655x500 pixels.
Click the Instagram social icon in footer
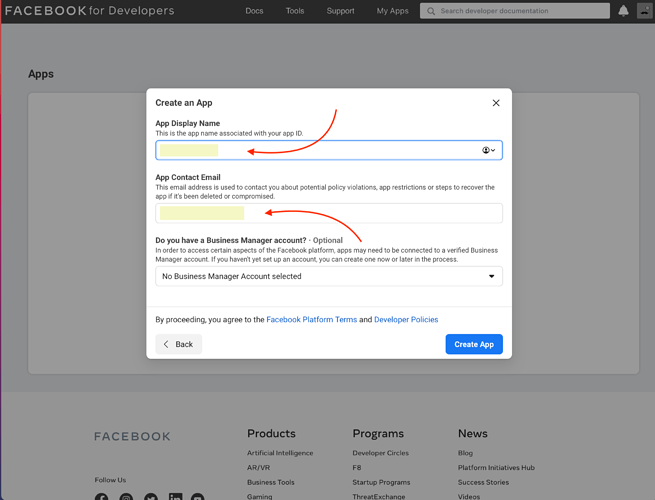click(x=126, y=497)
